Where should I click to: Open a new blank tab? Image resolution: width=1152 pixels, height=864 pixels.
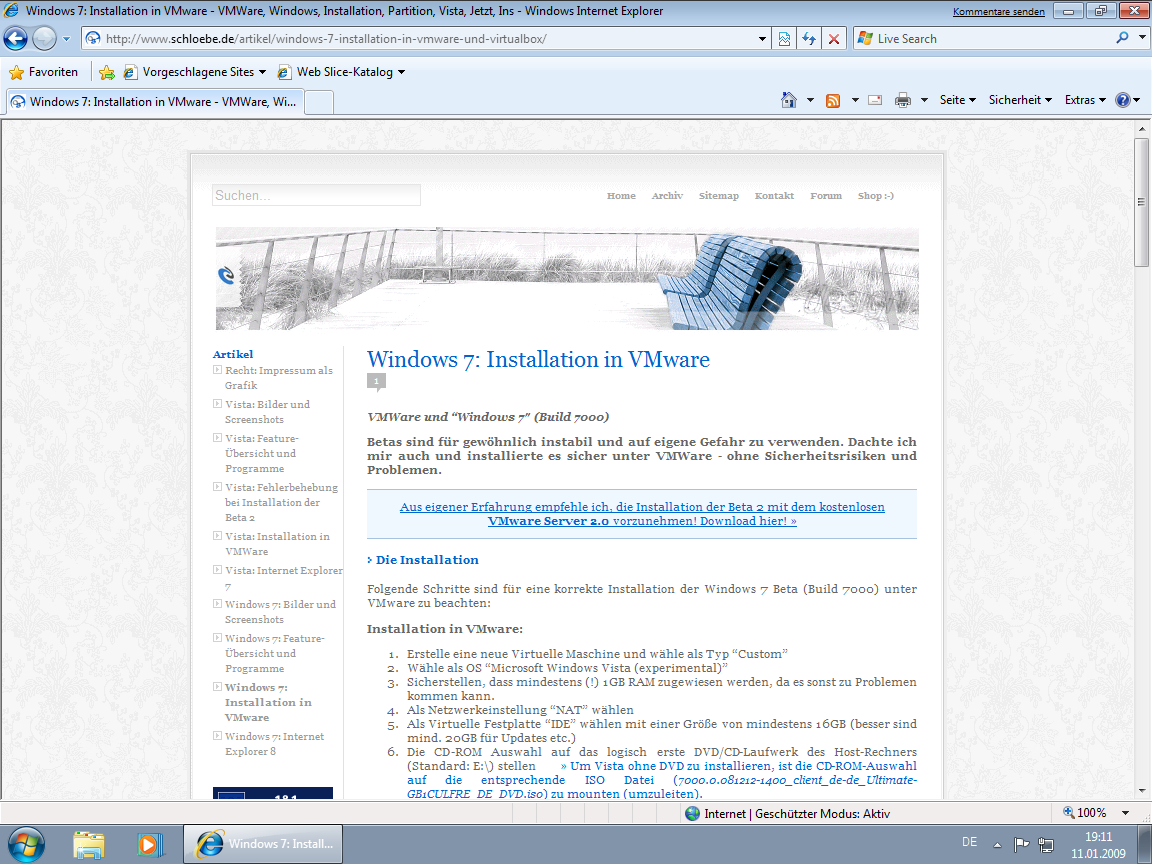tap(318, 102)
